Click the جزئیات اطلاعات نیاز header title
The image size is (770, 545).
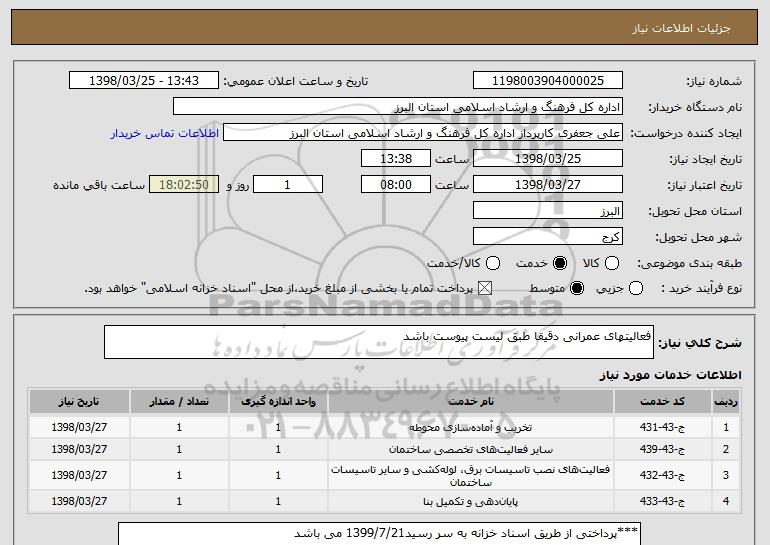pyautogui.click(x=681, y=28)
